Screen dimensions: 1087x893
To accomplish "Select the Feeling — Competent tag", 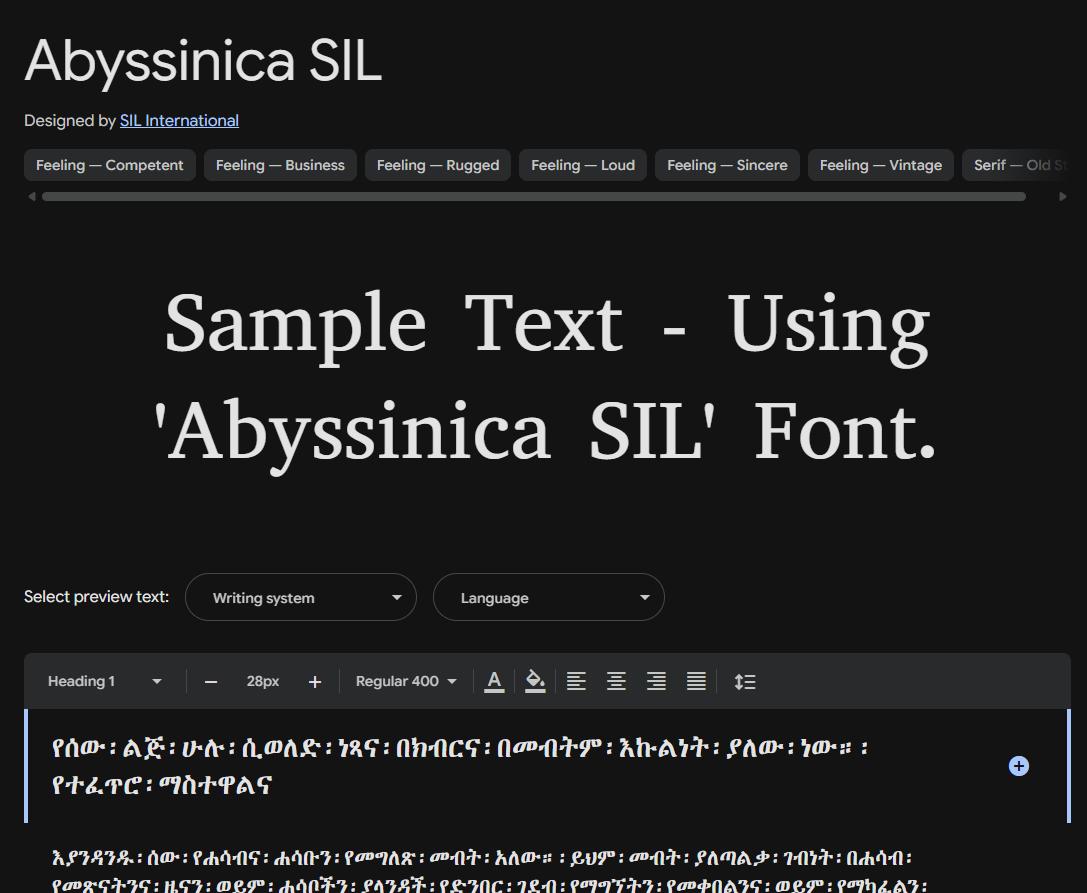I will coord(110,165).
